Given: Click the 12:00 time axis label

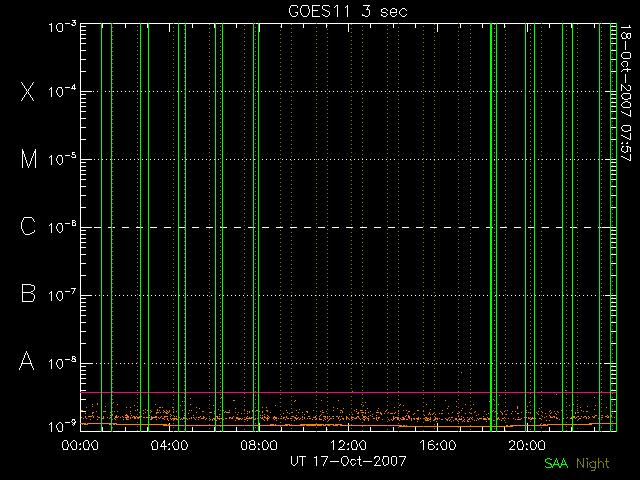Looking at the screenshot, I should [x=348, y=445].
